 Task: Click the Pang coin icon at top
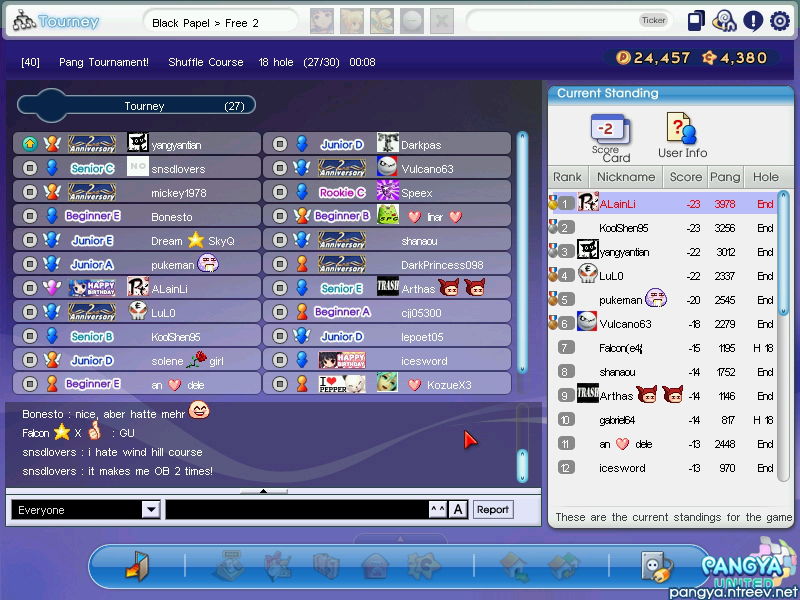(x=623, y=58)
